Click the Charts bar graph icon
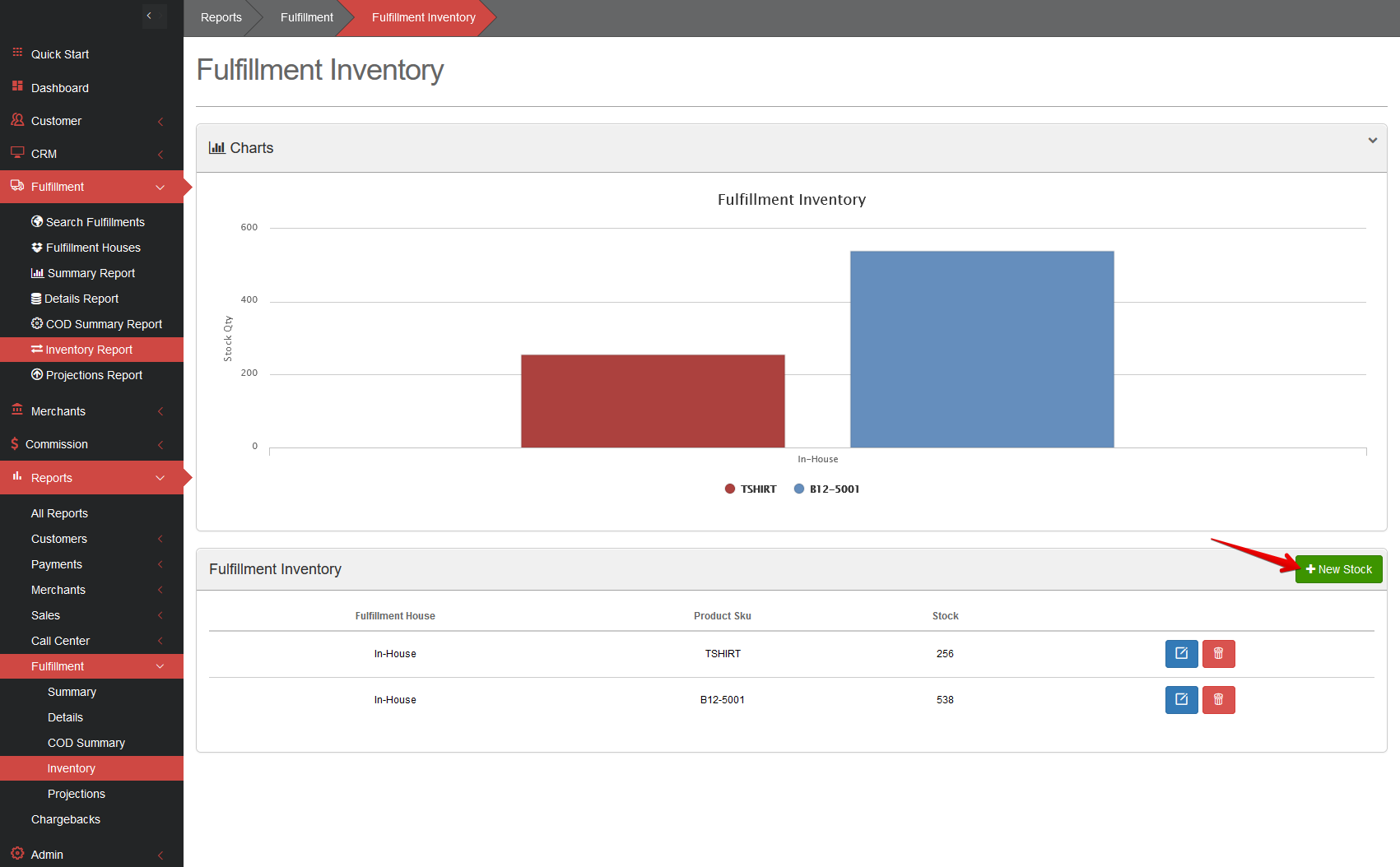This screenshot has height=867, width=1400. tap(216, 148)
